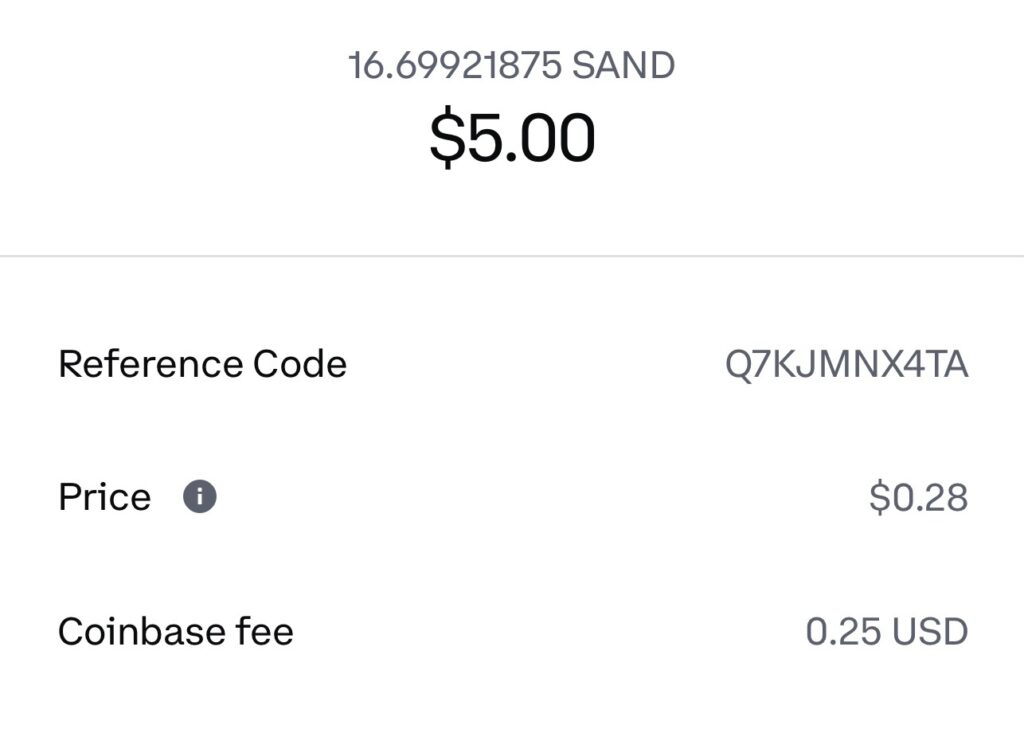The width and height of the screenshot is (1024, 729).
Task: Tap the word SAND in the top line
Action: point(623,65)
